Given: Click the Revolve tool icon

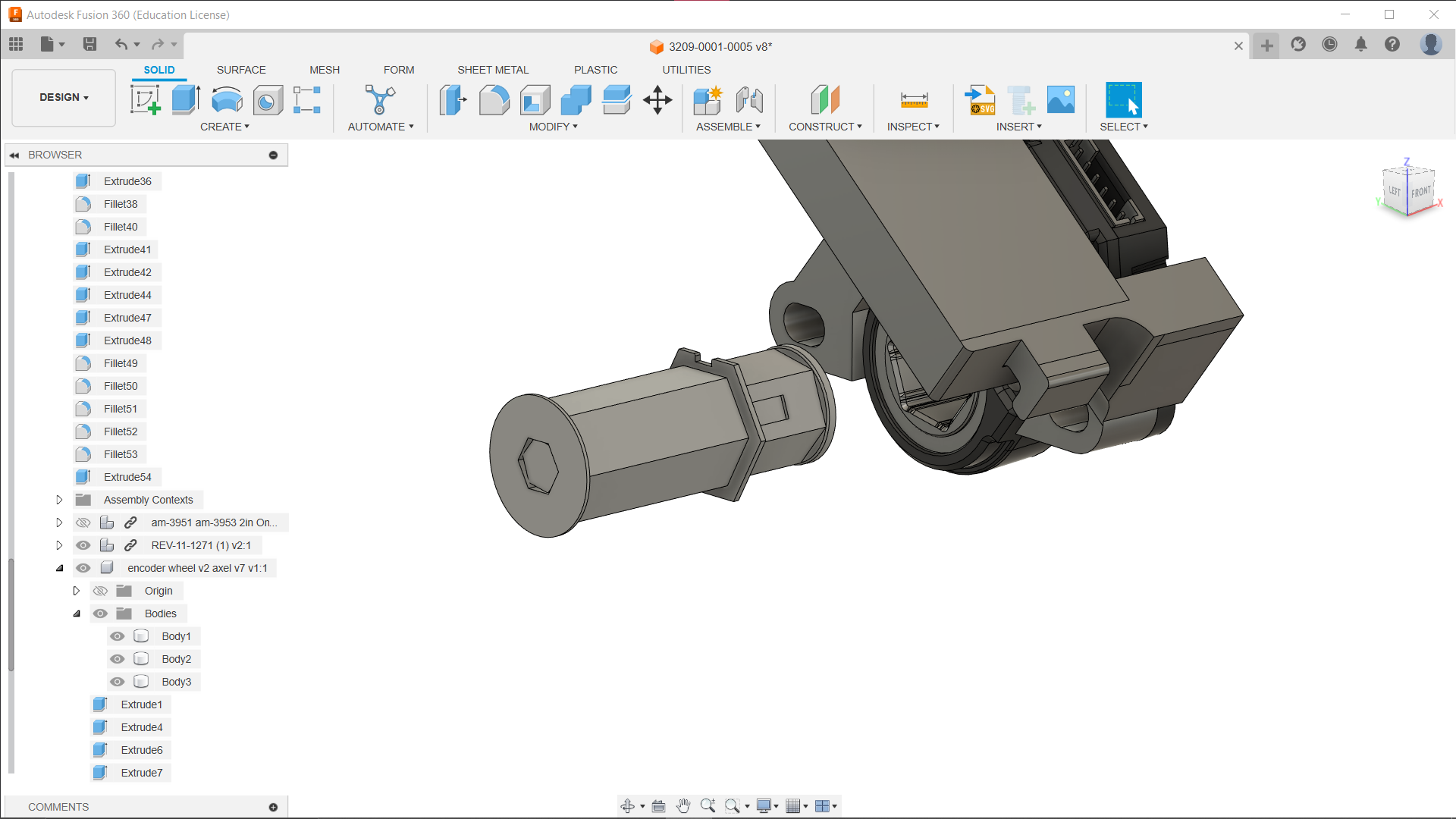Looking at the screenshot, I should [x=227, y=99].
